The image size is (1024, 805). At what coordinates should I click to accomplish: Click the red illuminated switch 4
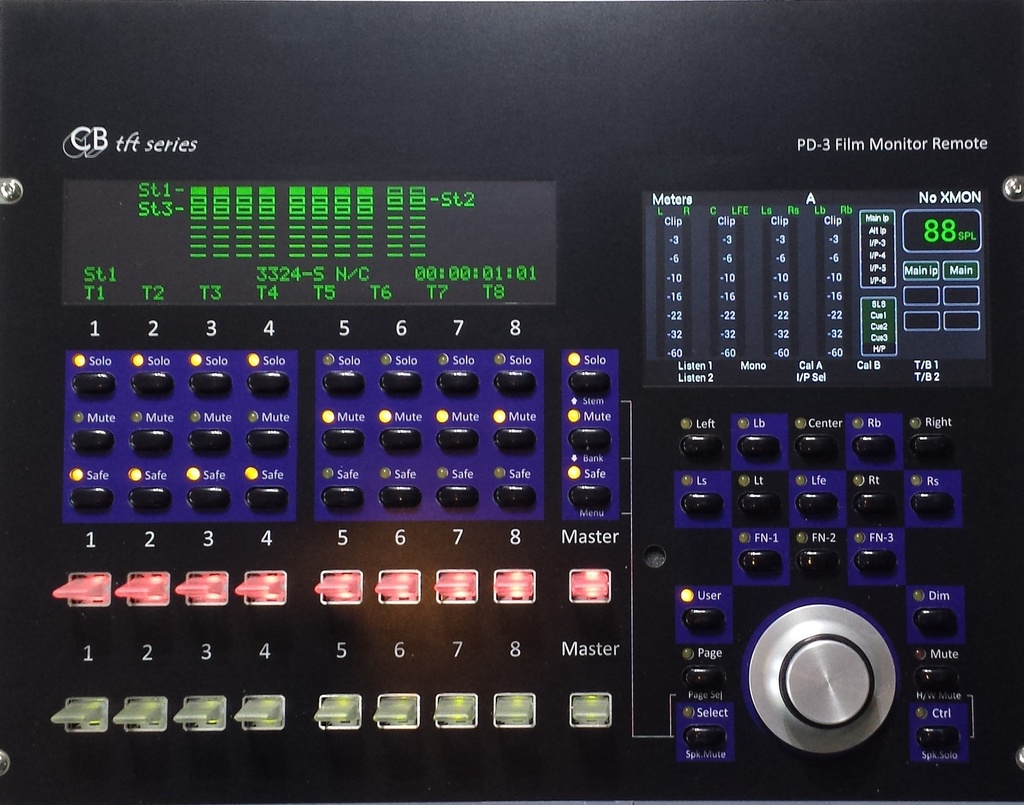[265, 587]
